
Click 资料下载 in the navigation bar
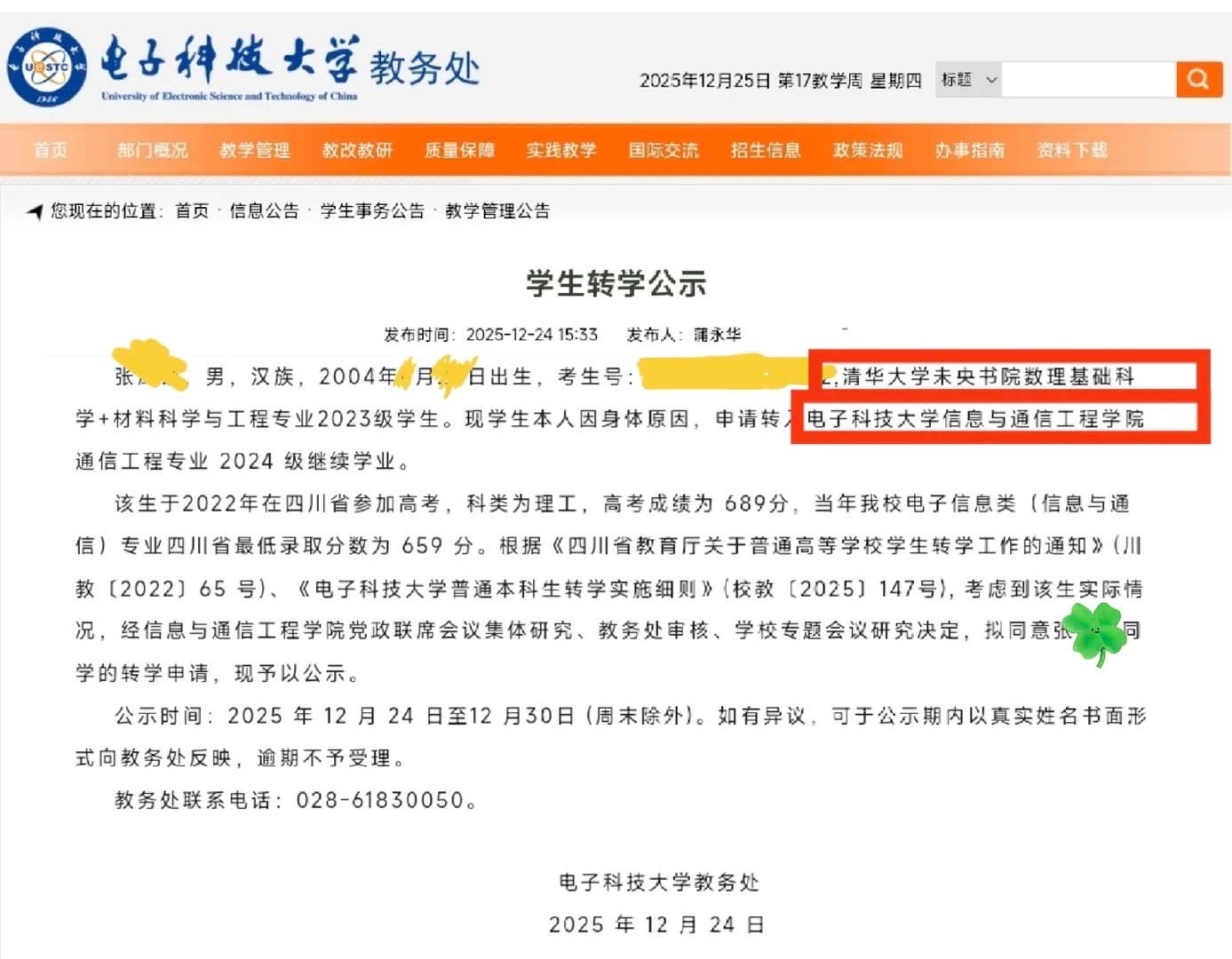click(1072, 150)
